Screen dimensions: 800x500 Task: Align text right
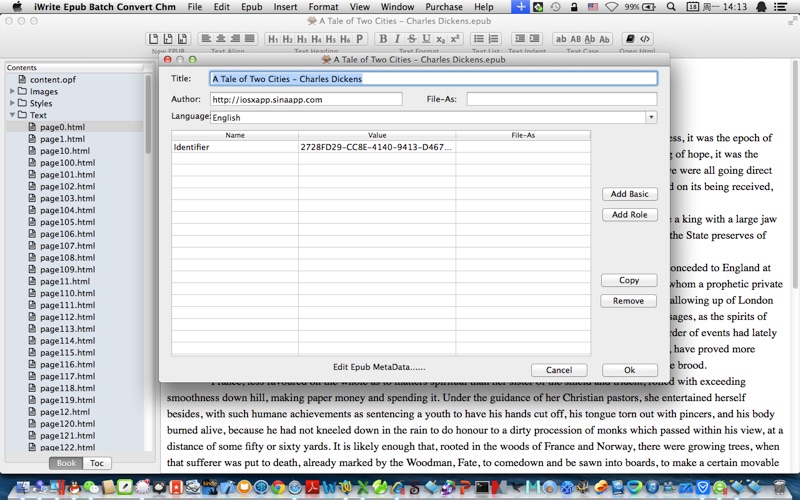click(235, 39)
